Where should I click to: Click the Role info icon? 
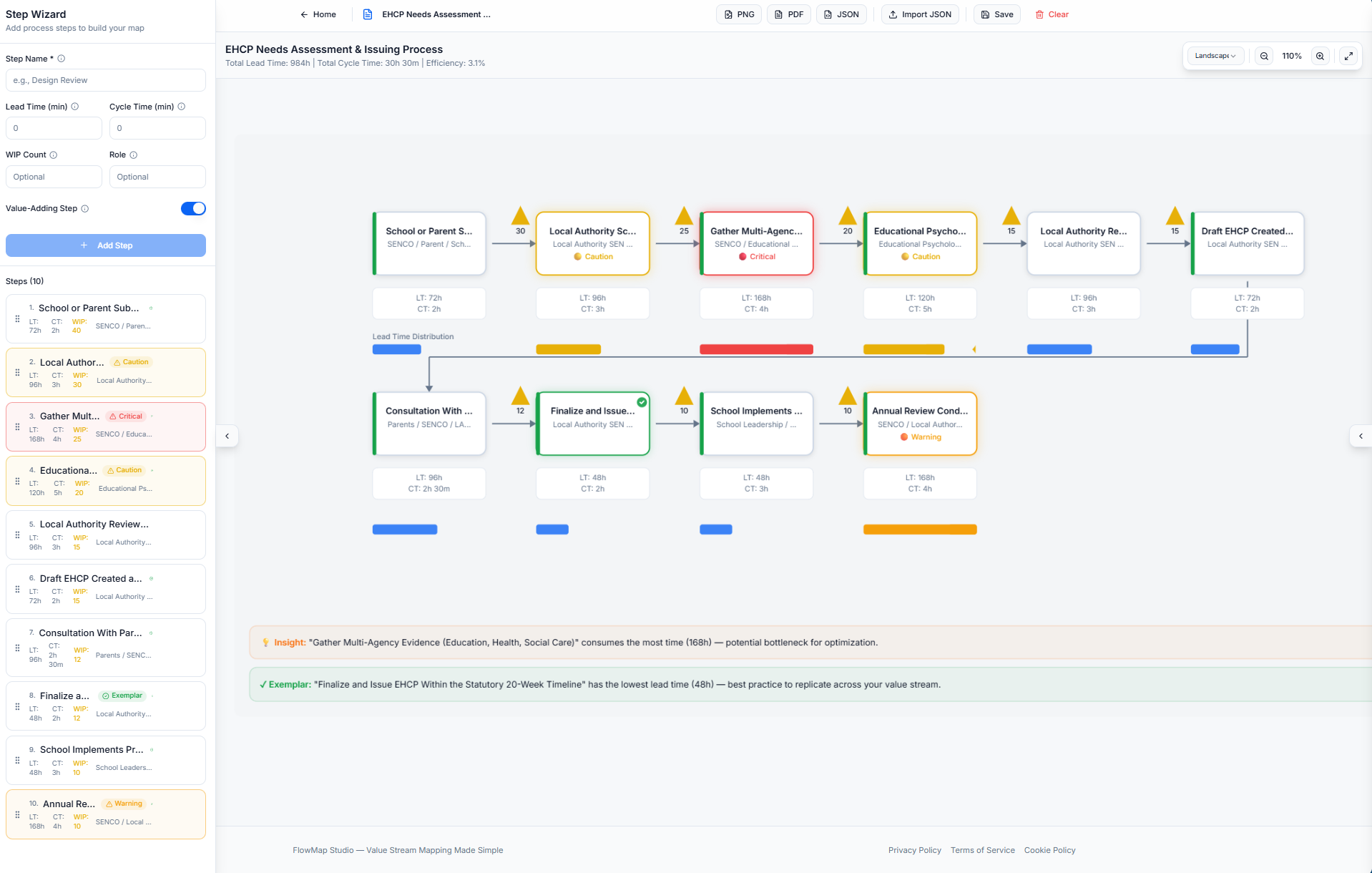pyautogui.click(x=134, y=155)
